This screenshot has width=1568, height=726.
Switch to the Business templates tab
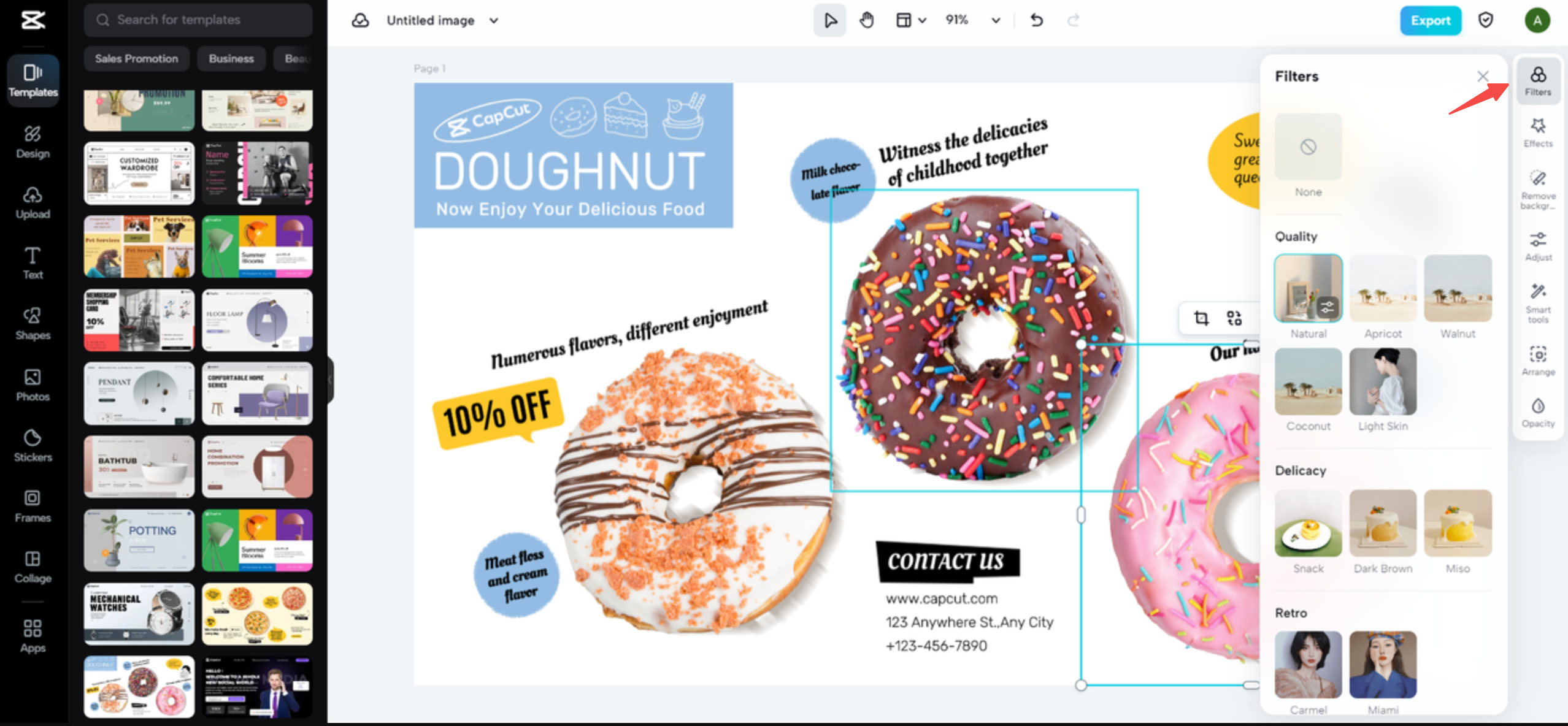point(231,59)
